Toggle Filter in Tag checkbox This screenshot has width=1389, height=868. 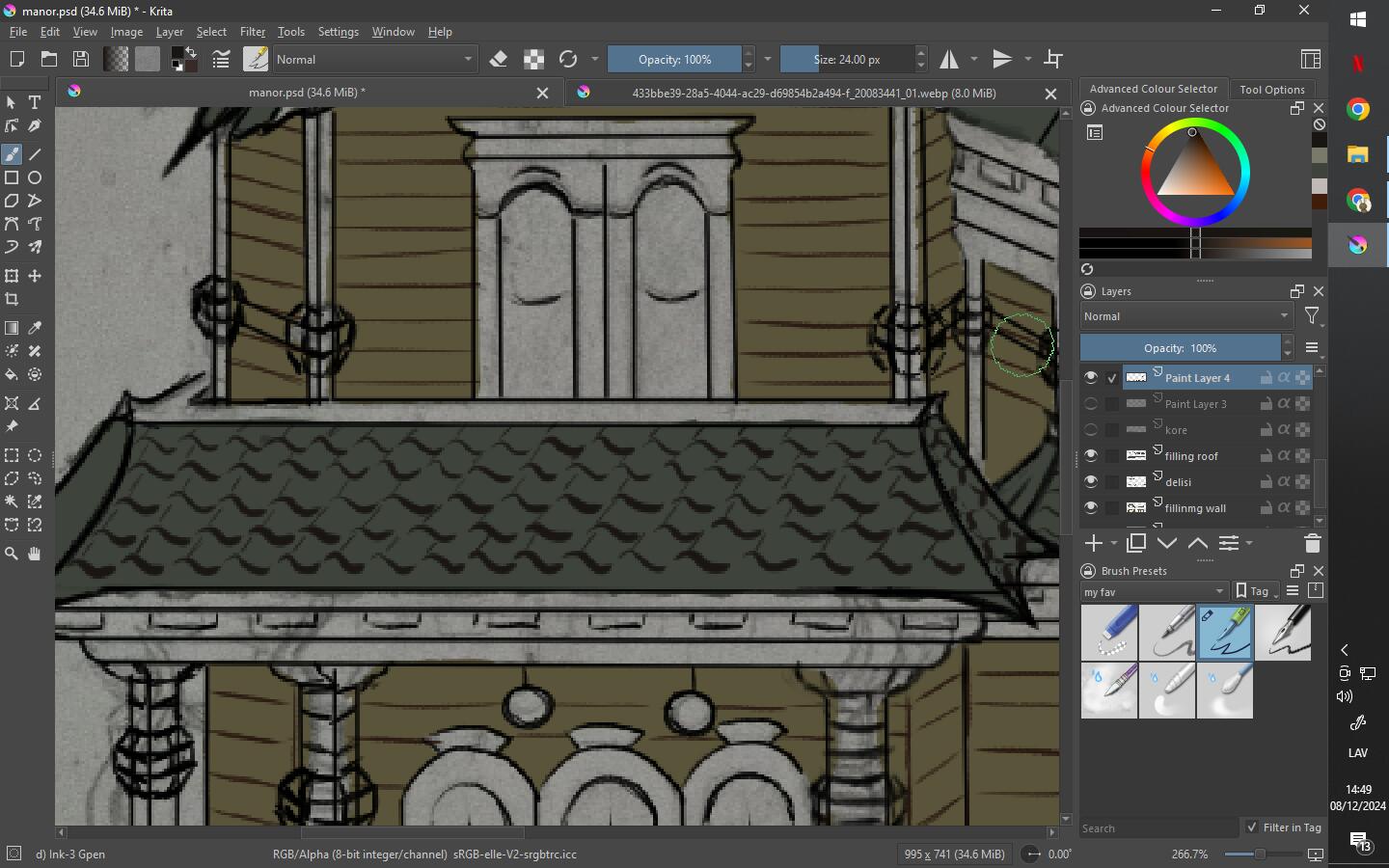point(1252,827)
